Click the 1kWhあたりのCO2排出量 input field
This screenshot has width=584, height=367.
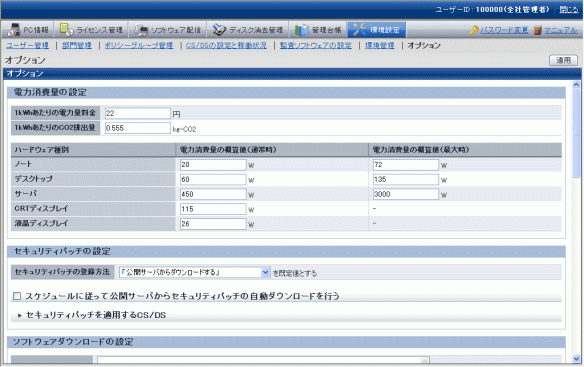tap(137, 128)
